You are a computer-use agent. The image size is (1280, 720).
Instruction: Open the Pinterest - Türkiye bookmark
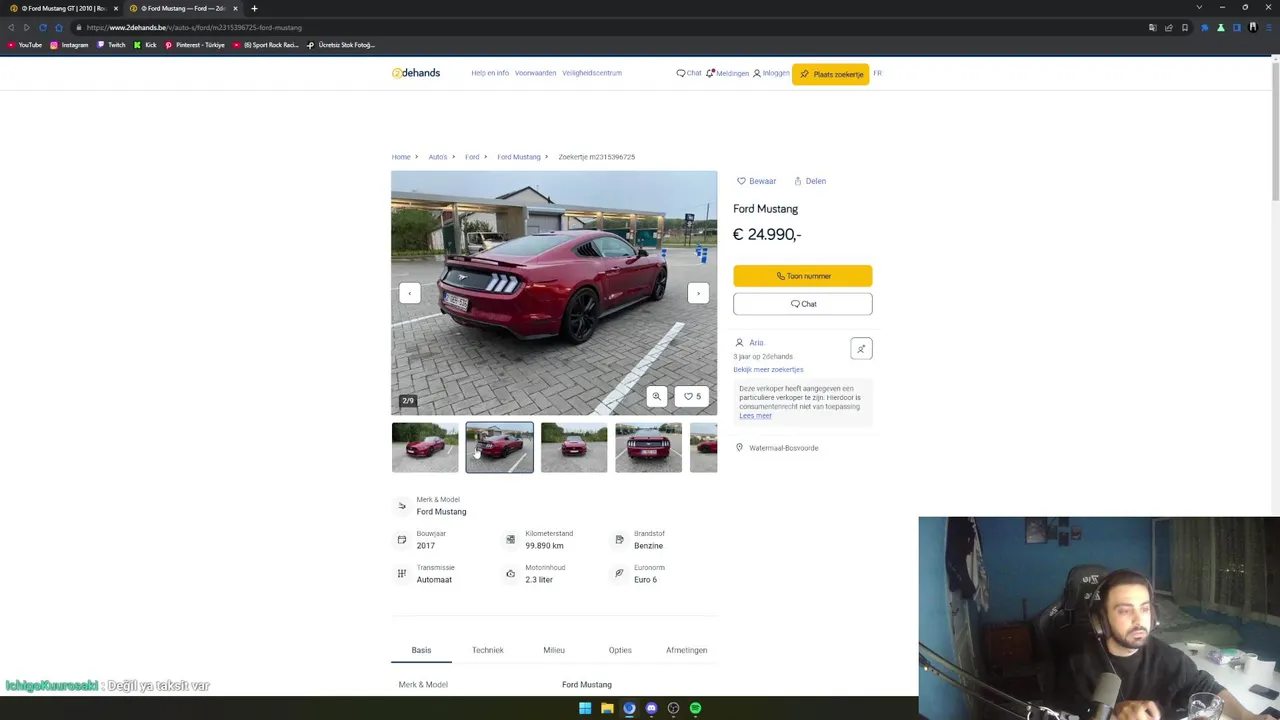(x=195, y=45)
